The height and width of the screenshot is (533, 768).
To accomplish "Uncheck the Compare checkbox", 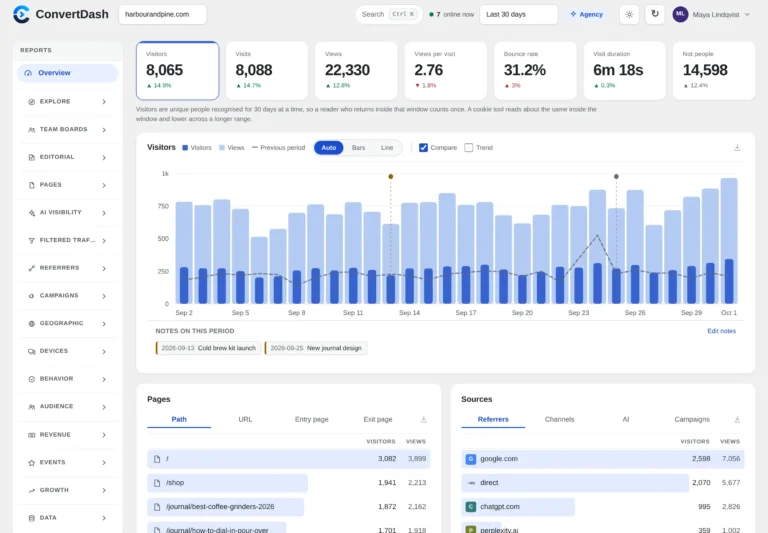I will (x=424, y=147).
